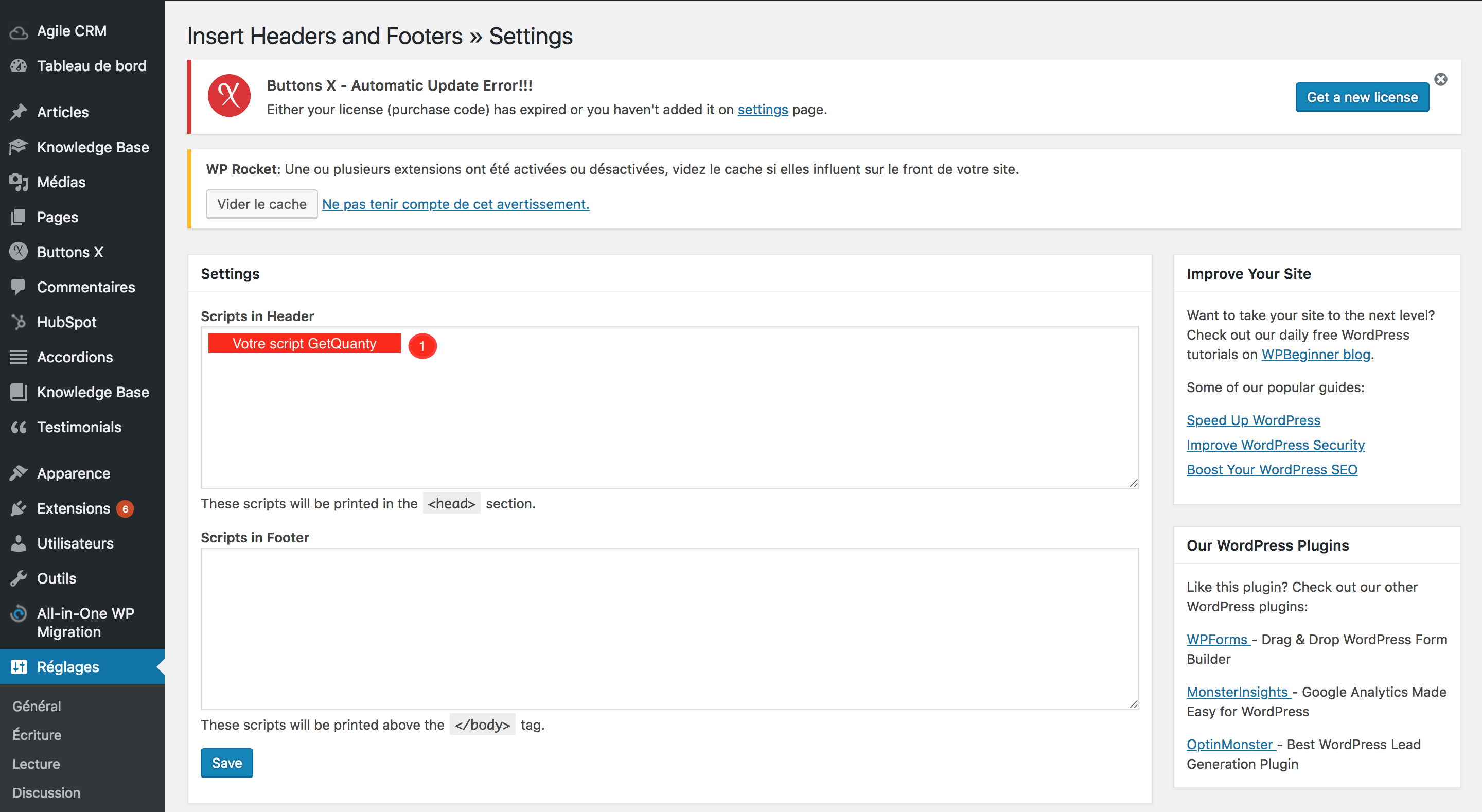Click the Extensions update count badge
The width and height of the screenshot is (1482, 812).
coord(125,509)
